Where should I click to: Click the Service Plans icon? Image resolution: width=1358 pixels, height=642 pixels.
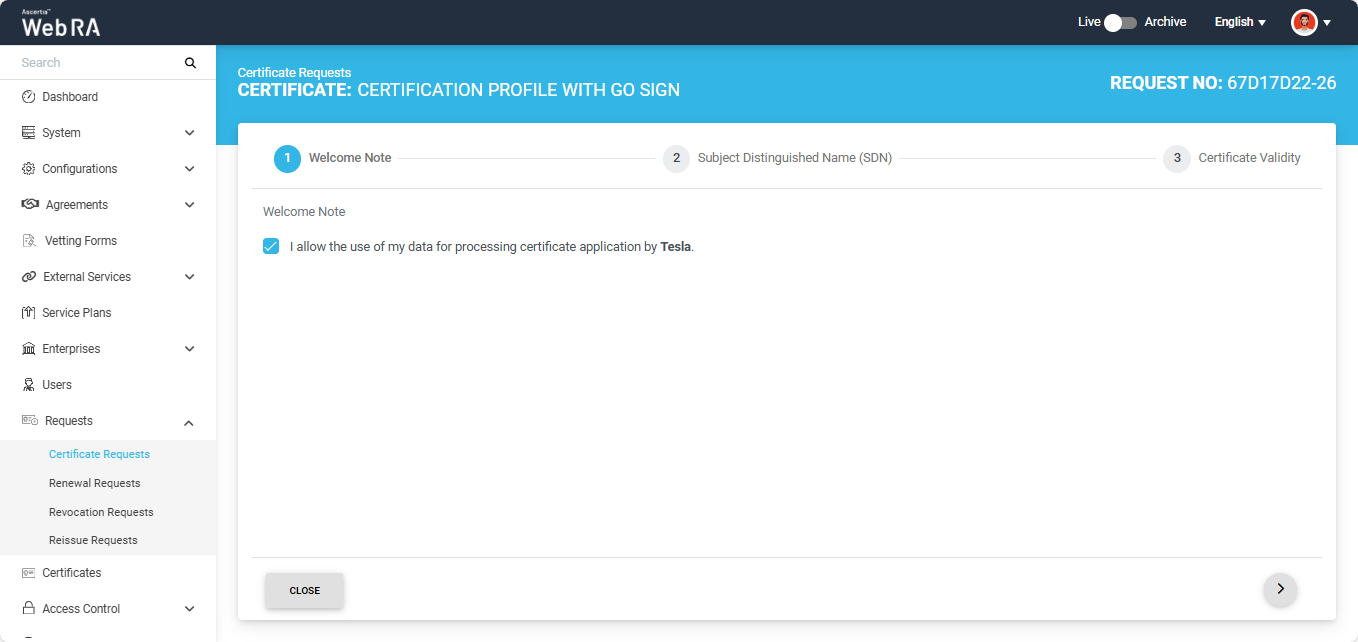[x=28, y=313]
